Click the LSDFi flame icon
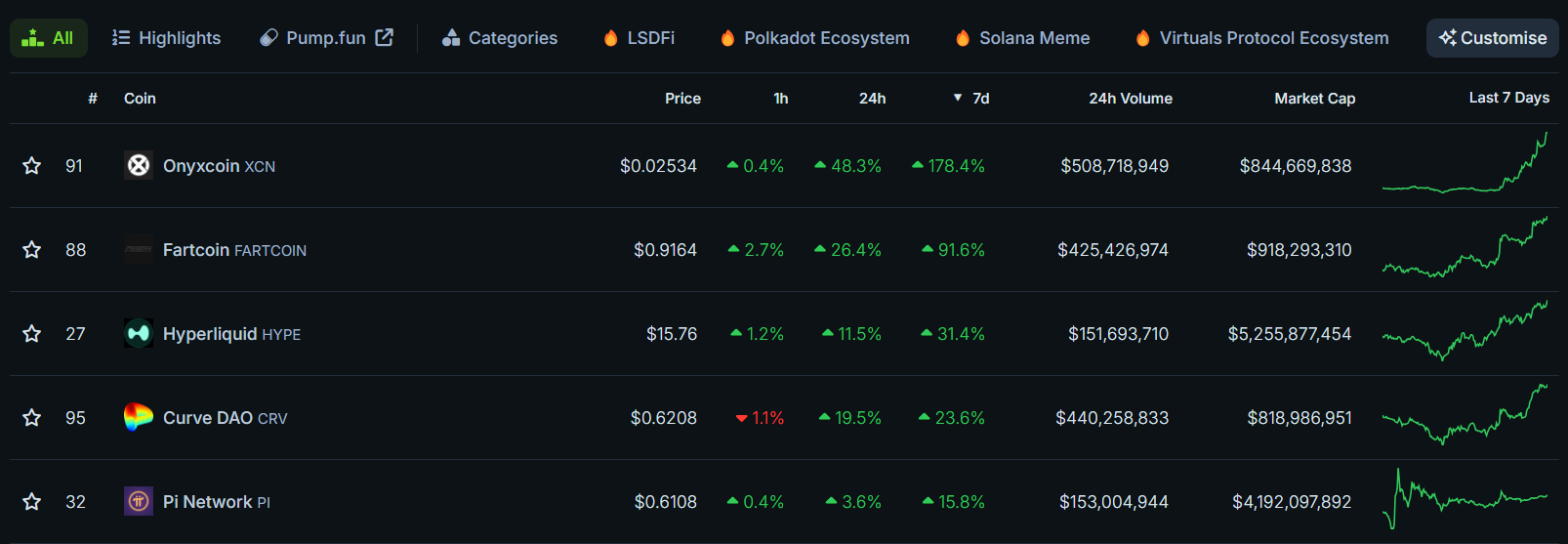 pyautogui.click(x=611, y=38)
